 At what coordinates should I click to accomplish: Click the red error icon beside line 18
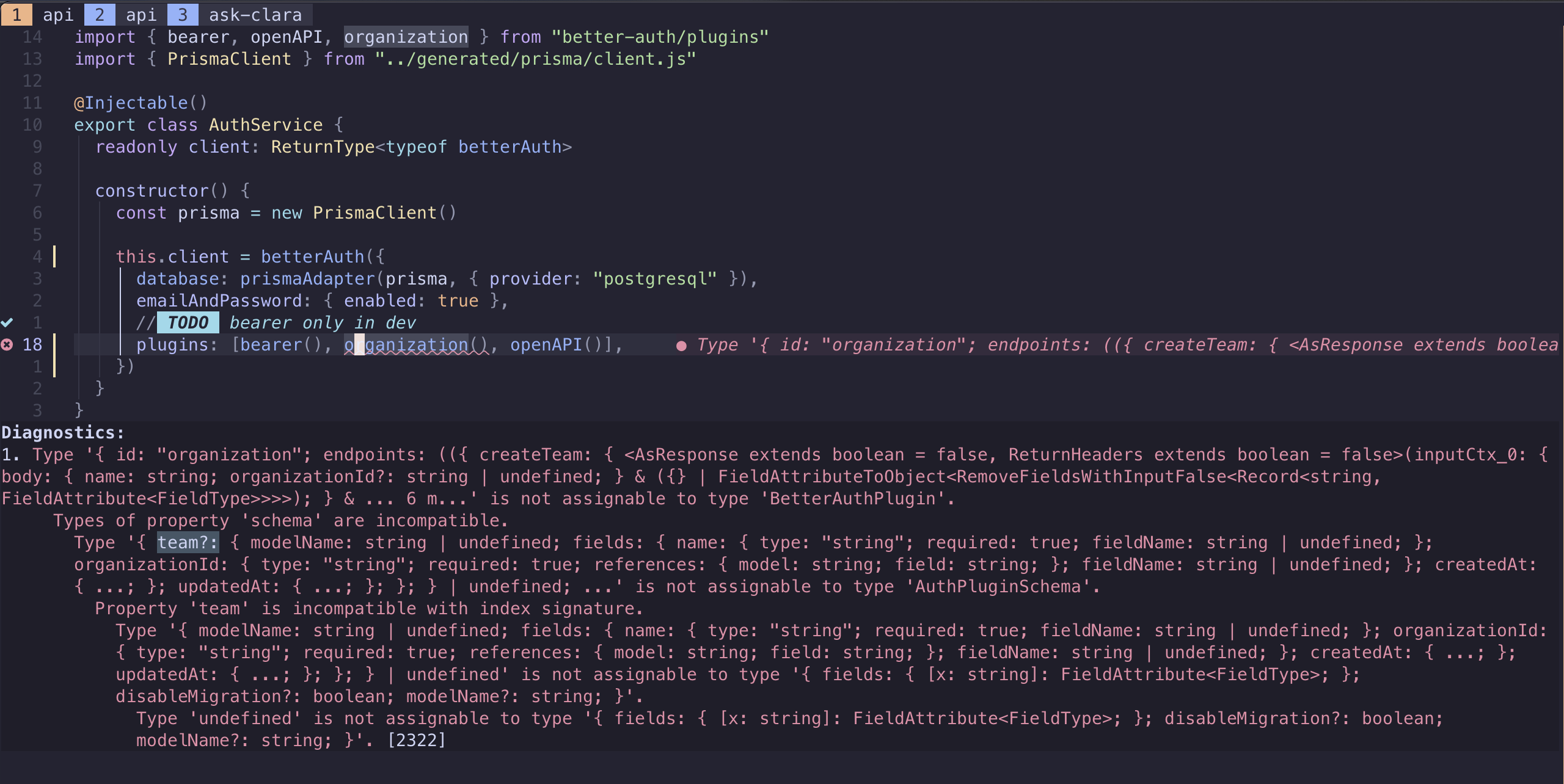point(7,345)
